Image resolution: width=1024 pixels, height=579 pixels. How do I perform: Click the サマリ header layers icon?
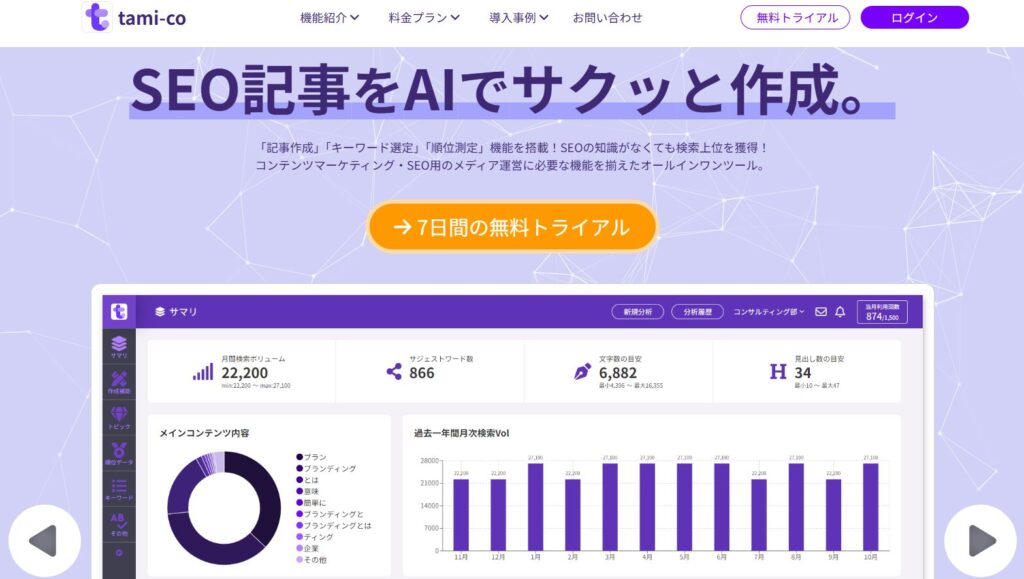160,312
